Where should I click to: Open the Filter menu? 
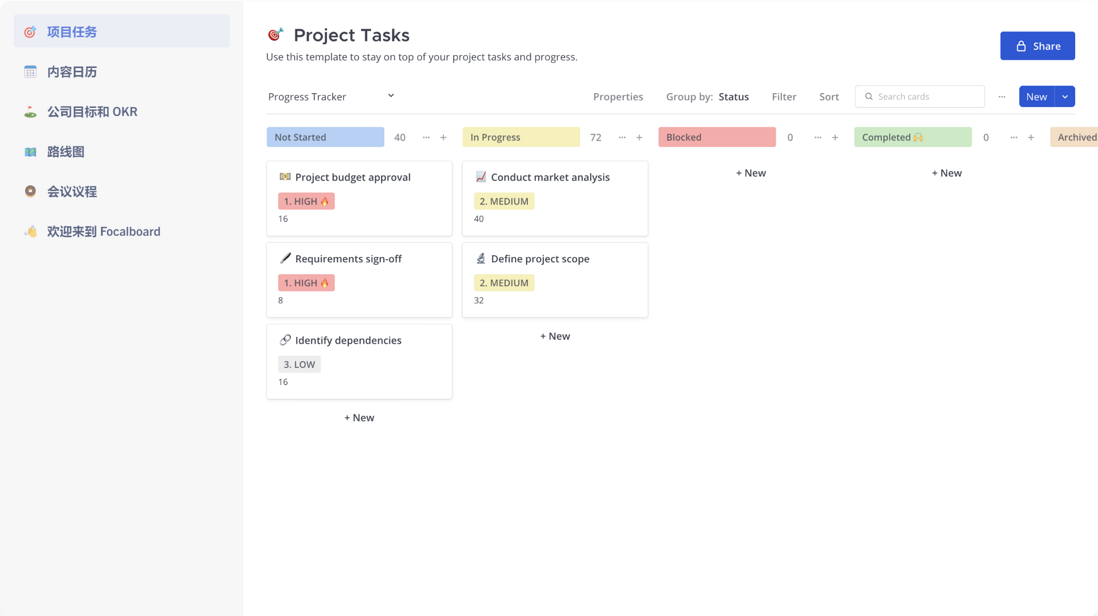pos(784,97)
